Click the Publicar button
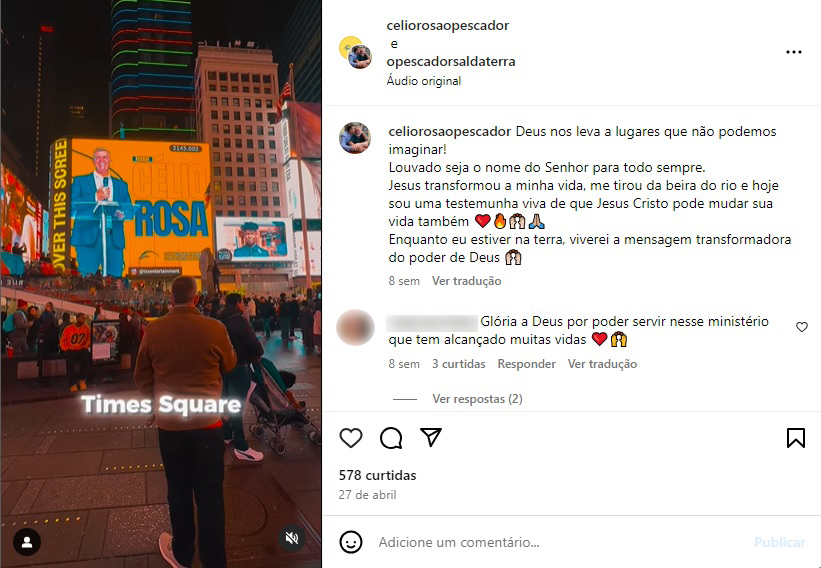Screen dimensions: 821x568 [780, 542]
